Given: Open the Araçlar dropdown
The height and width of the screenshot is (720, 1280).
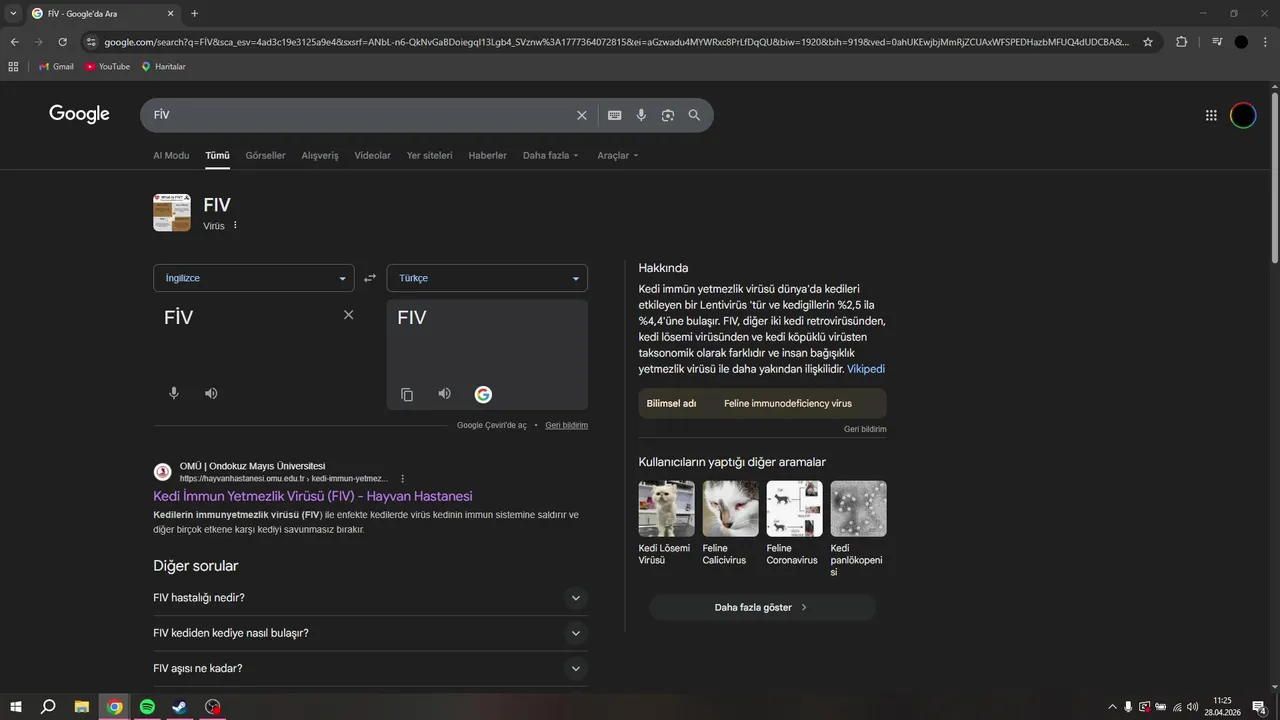Looking at the screenshot, I should pos(617,156).
